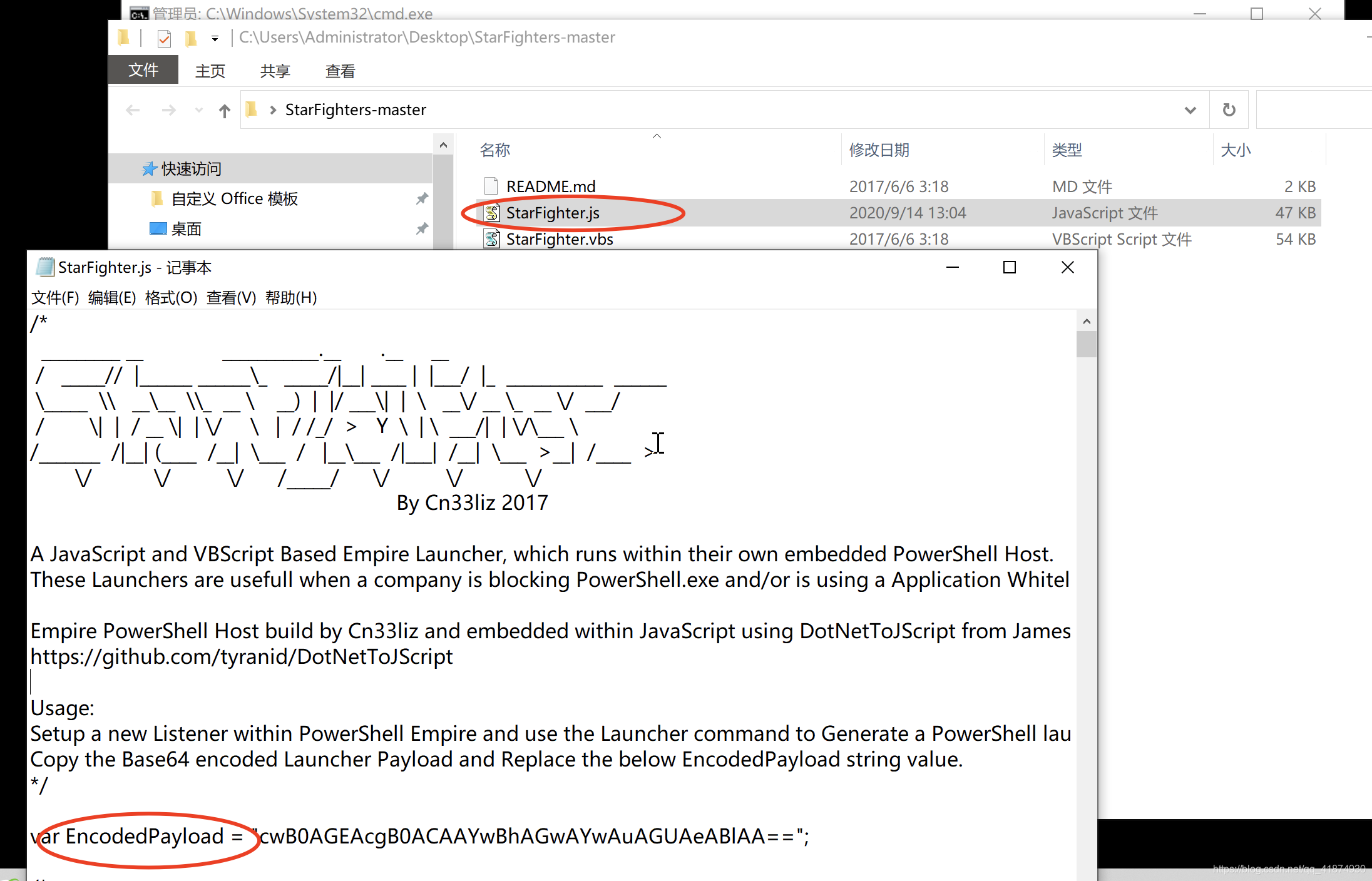The width and height of the screenshot is (1372, 881).
Task: Expand the breadcrumb chevron before StarFighters-master
Action: click(273, 110)
